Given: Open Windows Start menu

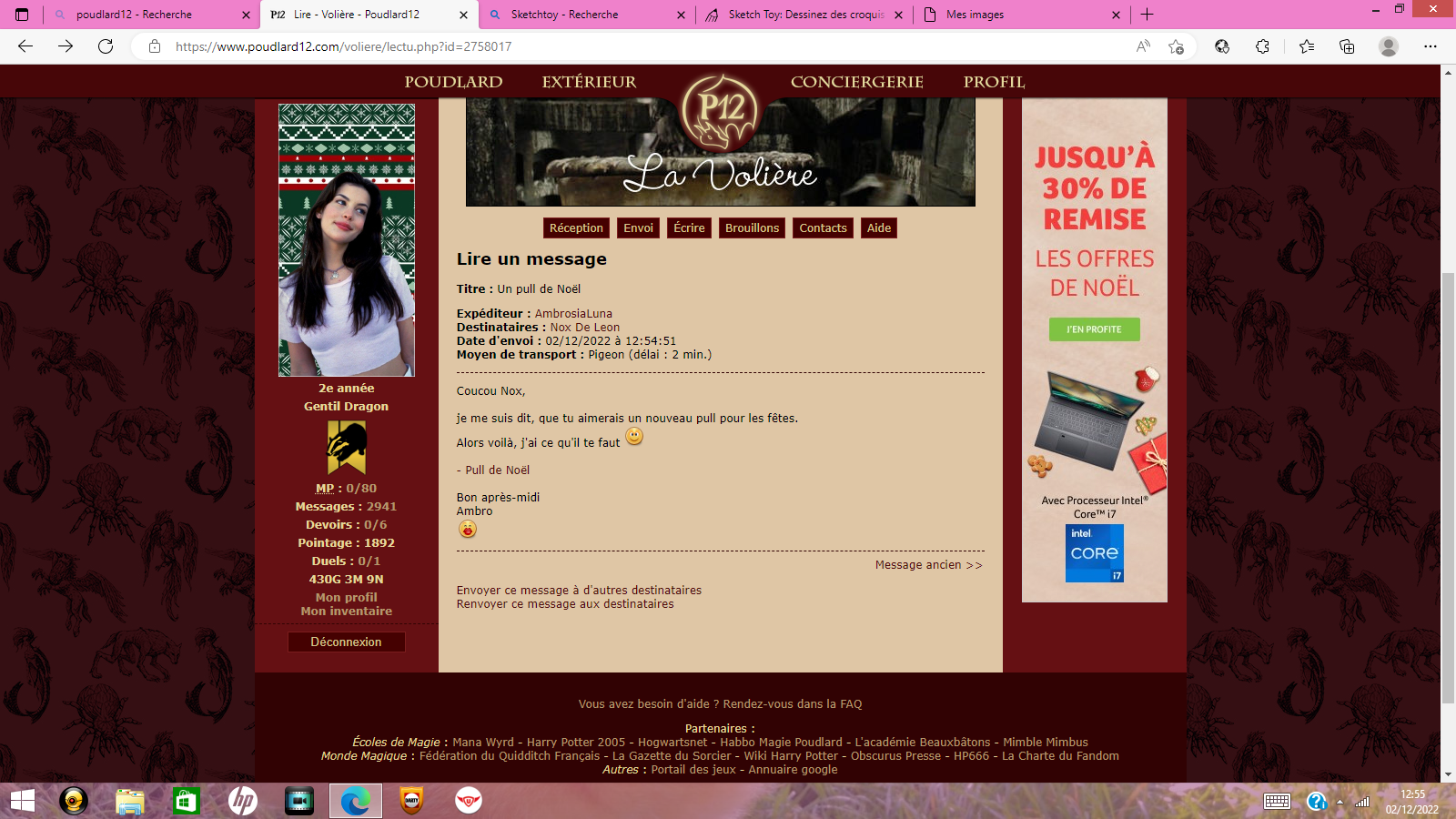Looking at the screenshot, I should pos(23,801).
